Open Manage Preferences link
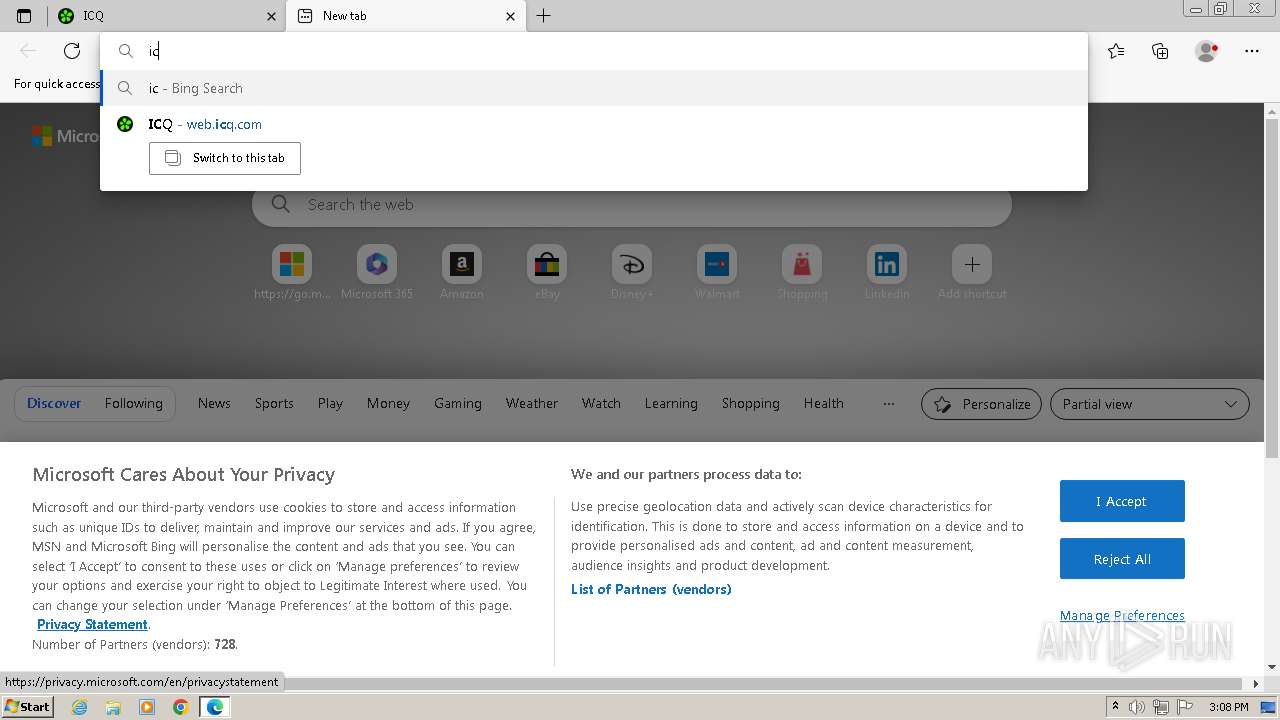 click(1122, 616)
